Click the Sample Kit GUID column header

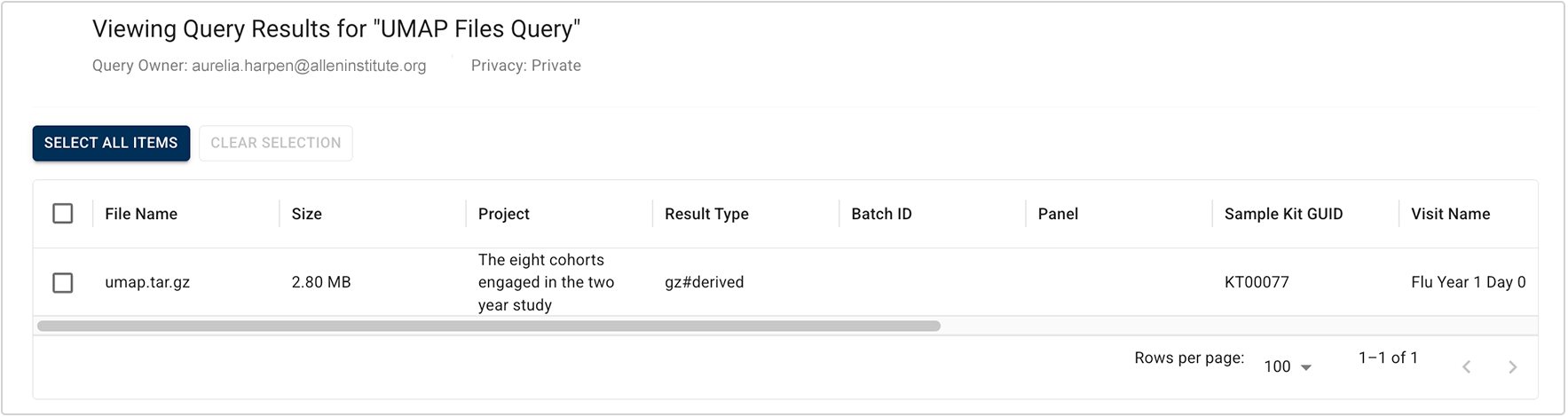pos(1283,214)
